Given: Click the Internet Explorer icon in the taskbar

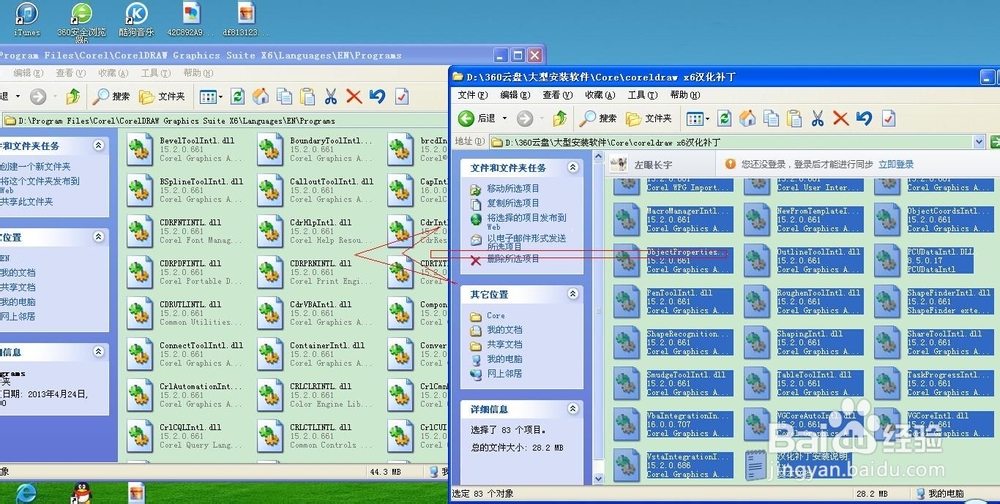Looking at the screenshot, I should click(26, 493).
